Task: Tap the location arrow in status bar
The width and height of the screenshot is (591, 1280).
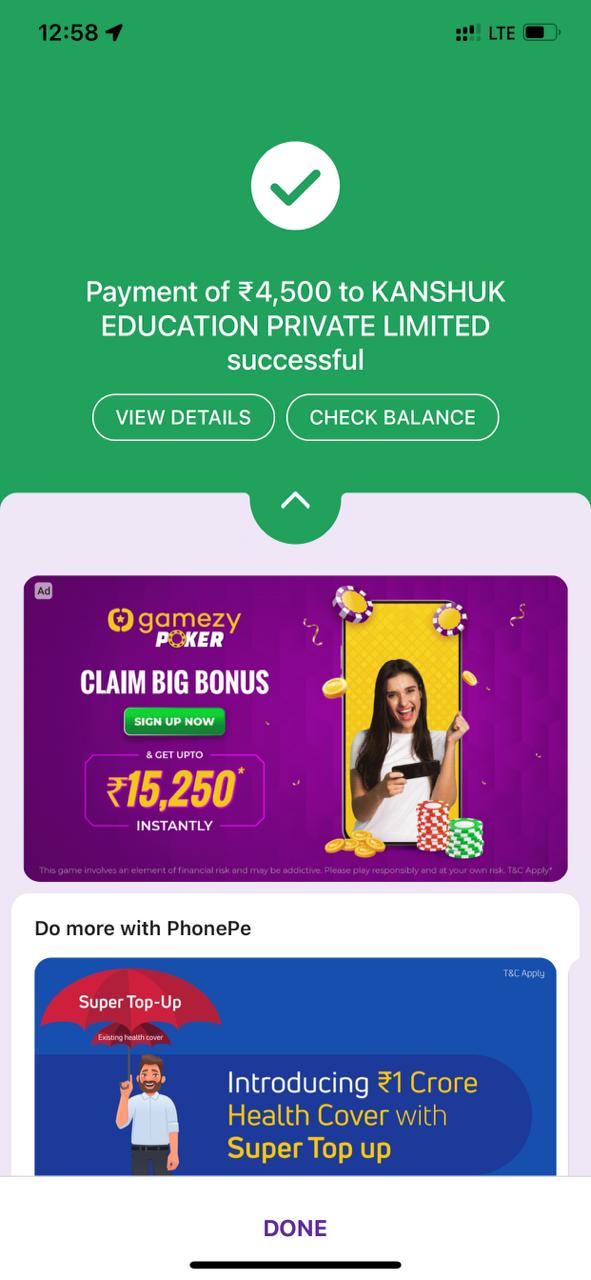Action: 114,33
